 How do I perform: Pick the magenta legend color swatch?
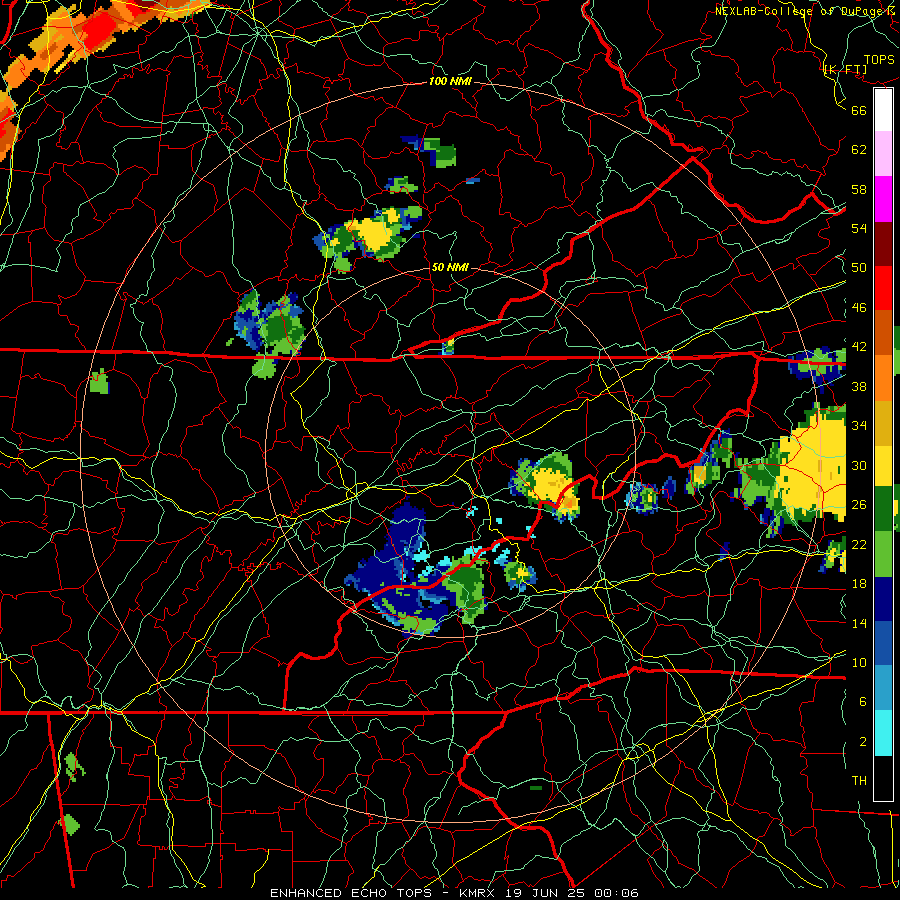pyautogui.click(x=883, y=199)
